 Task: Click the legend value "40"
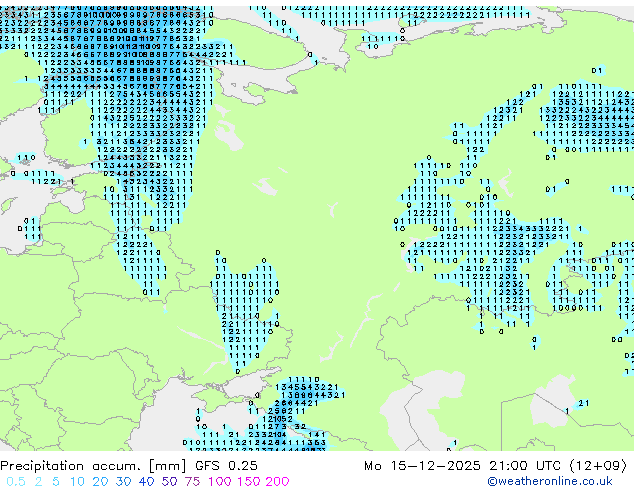click(x=146, y=482)
